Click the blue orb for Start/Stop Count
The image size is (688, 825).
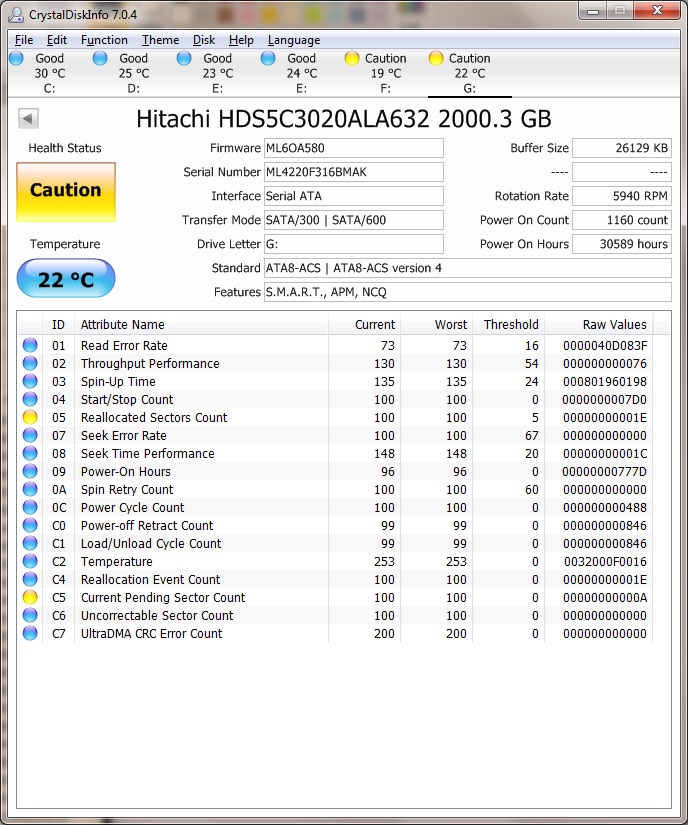point(30,399)
